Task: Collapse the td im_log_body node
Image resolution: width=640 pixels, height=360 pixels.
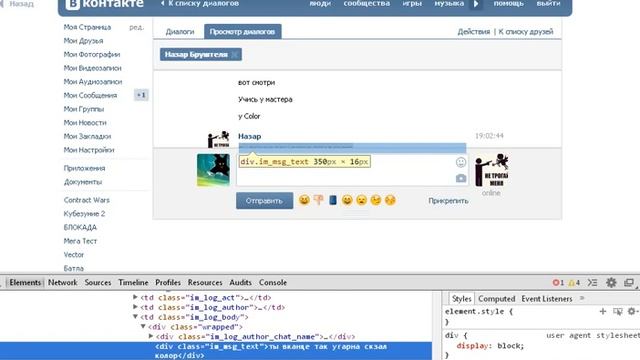Action: coord(135,317)
